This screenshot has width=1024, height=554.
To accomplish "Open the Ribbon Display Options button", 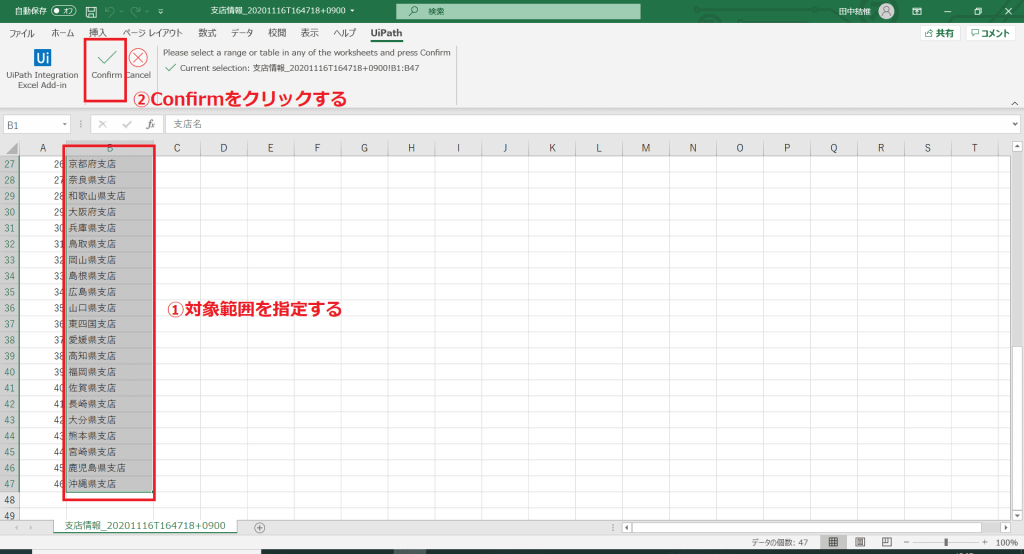I will click(917, 11).
